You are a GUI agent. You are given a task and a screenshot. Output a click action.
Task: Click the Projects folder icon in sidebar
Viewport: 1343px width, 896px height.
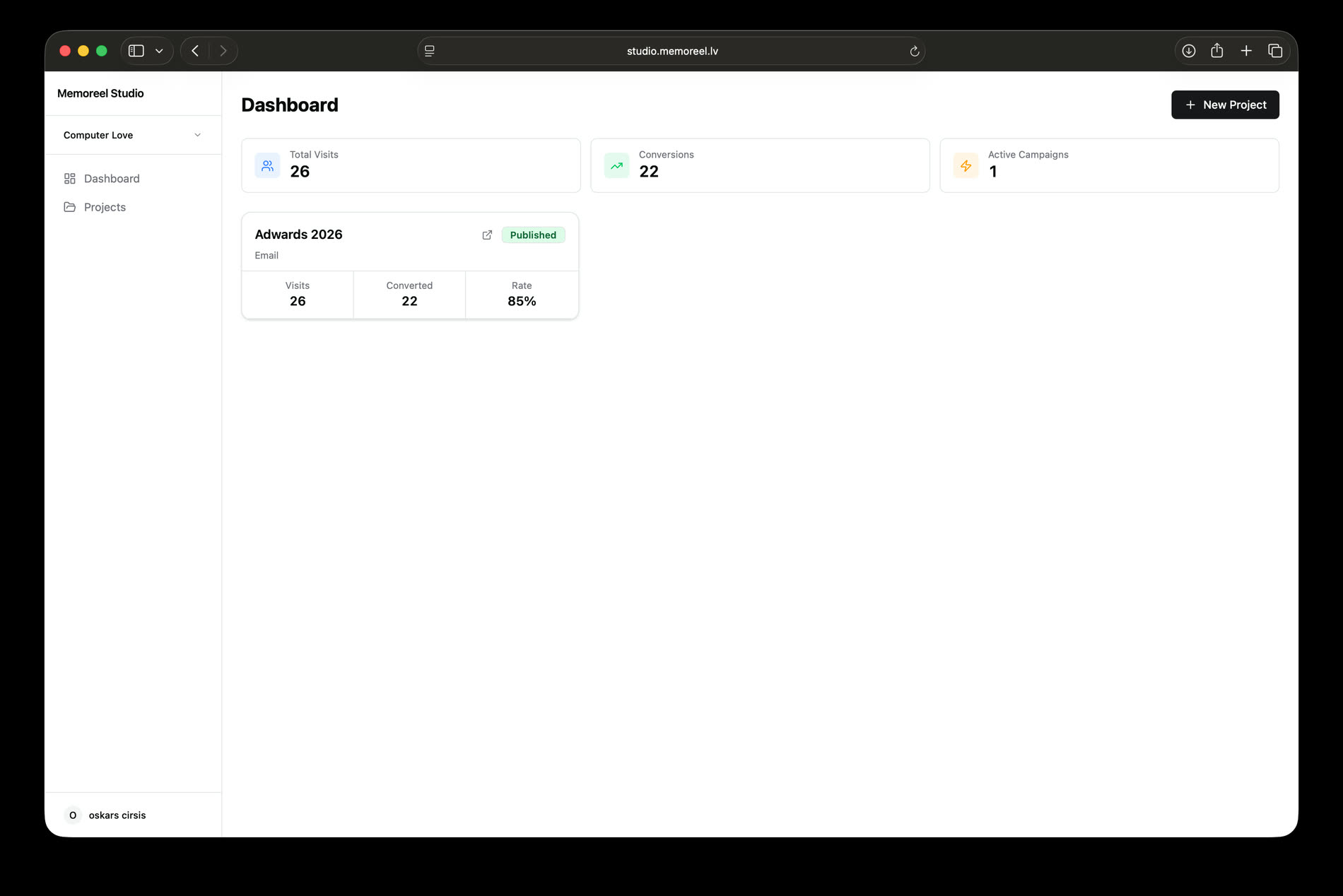click(69, 207)
